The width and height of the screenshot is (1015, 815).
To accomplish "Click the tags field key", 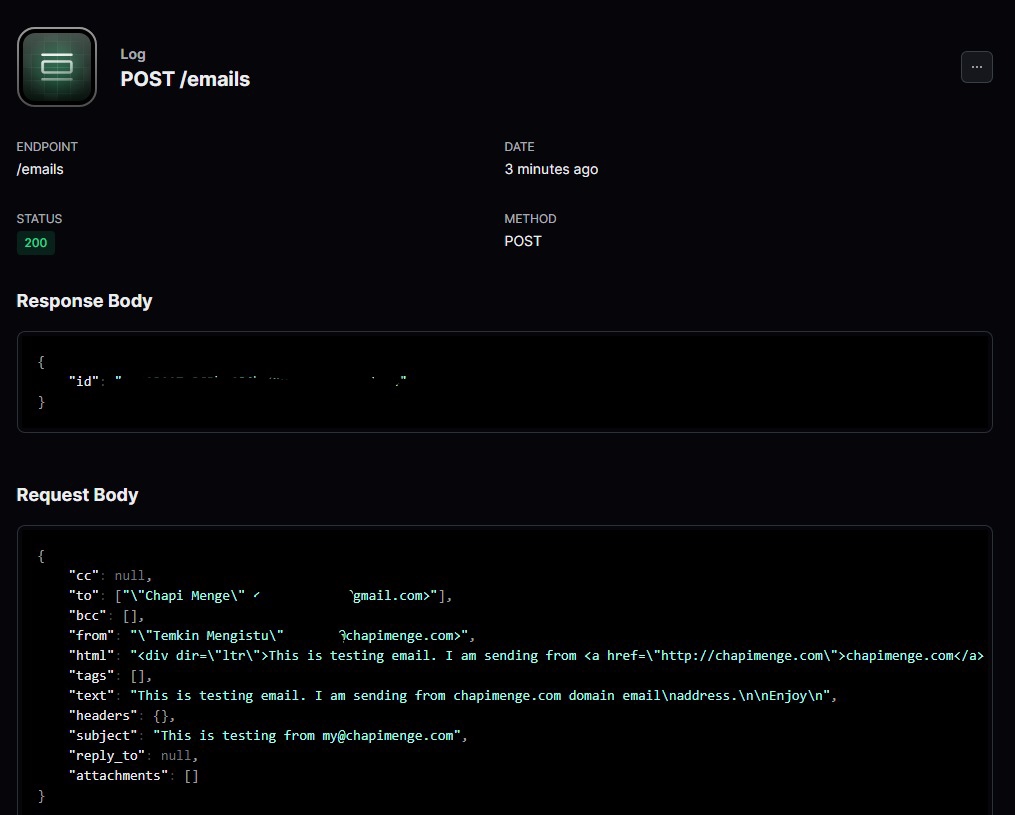I will tap(91, 675).
